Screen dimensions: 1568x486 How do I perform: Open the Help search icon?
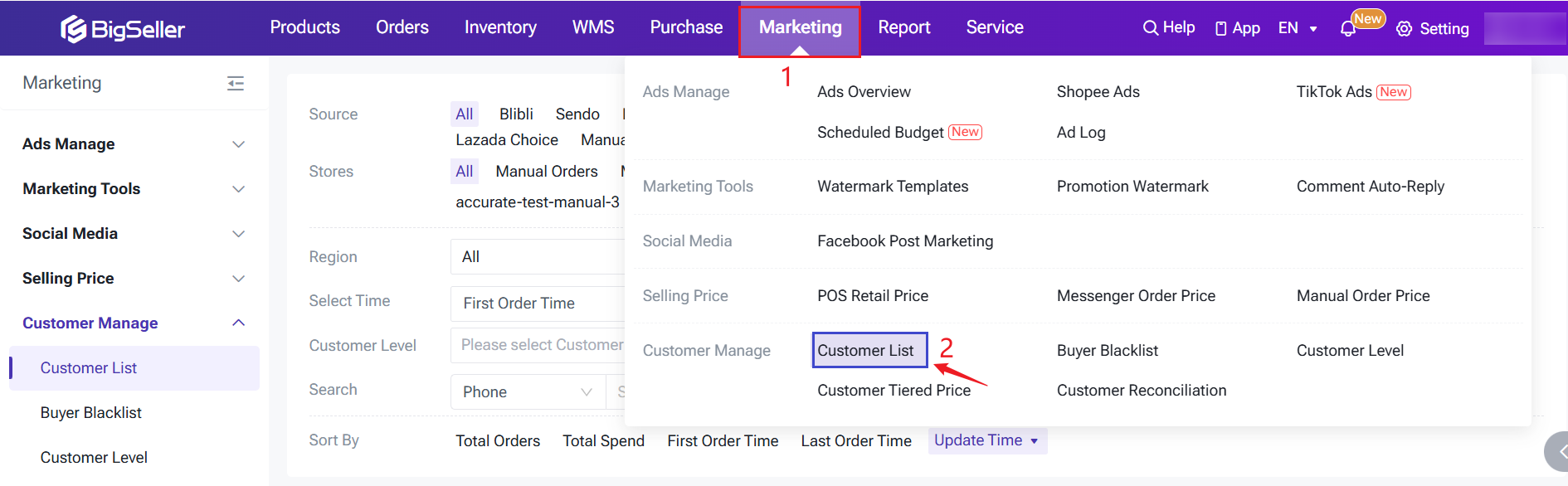1150,28
